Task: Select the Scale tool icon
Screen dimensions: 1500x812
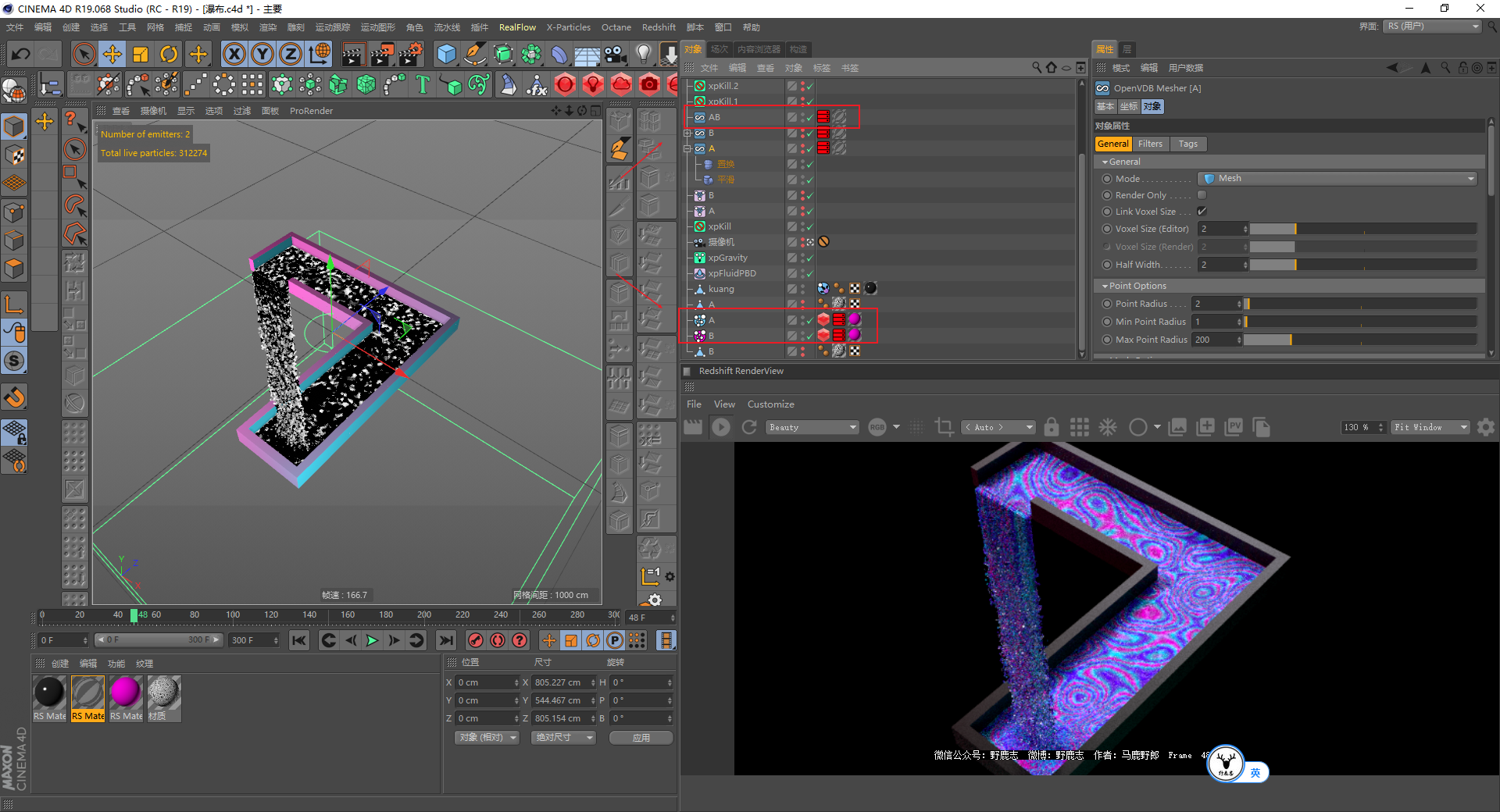Action: [141, 54]
